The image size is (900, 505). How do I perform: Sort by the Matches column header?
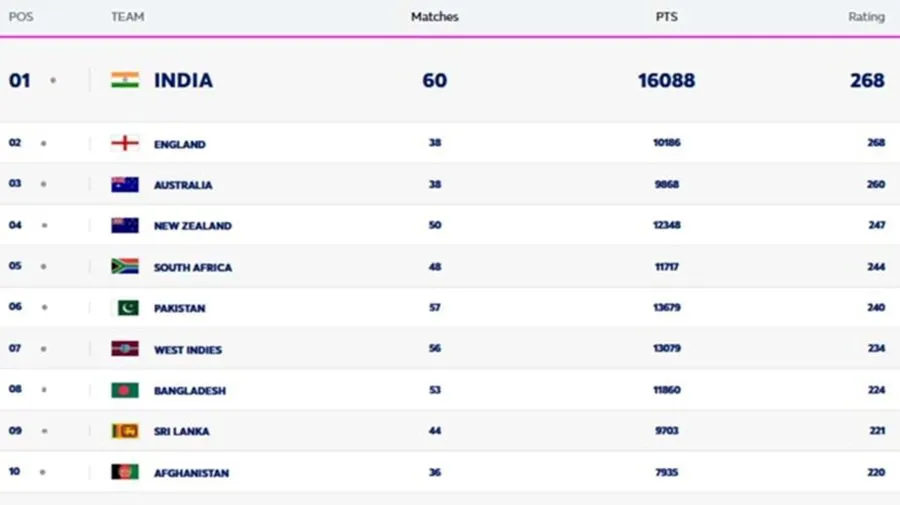tap(435, 17)
